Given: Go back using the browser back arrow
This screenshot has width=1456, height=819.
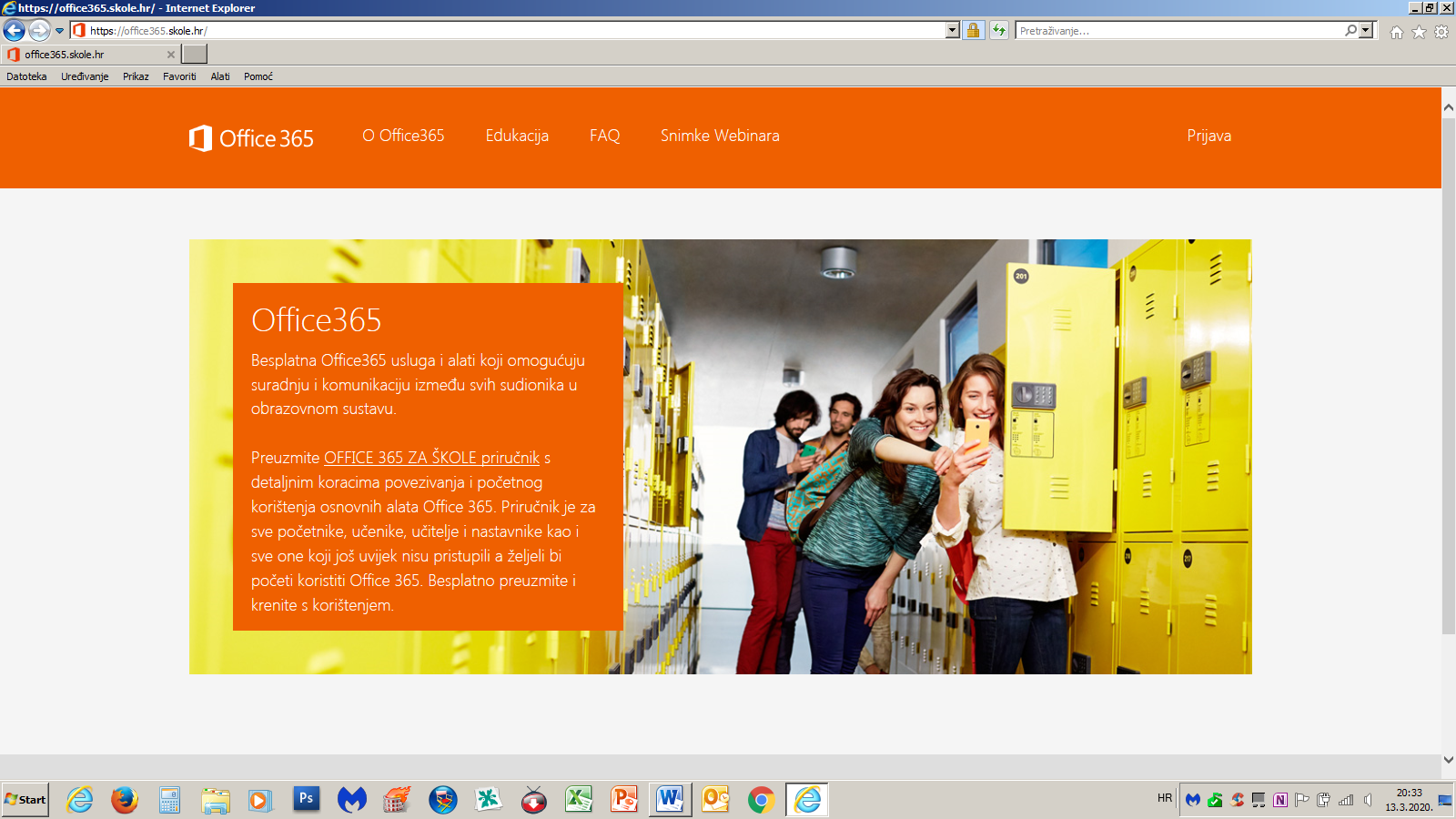Looking at the screenshot, I should [14, 30].
